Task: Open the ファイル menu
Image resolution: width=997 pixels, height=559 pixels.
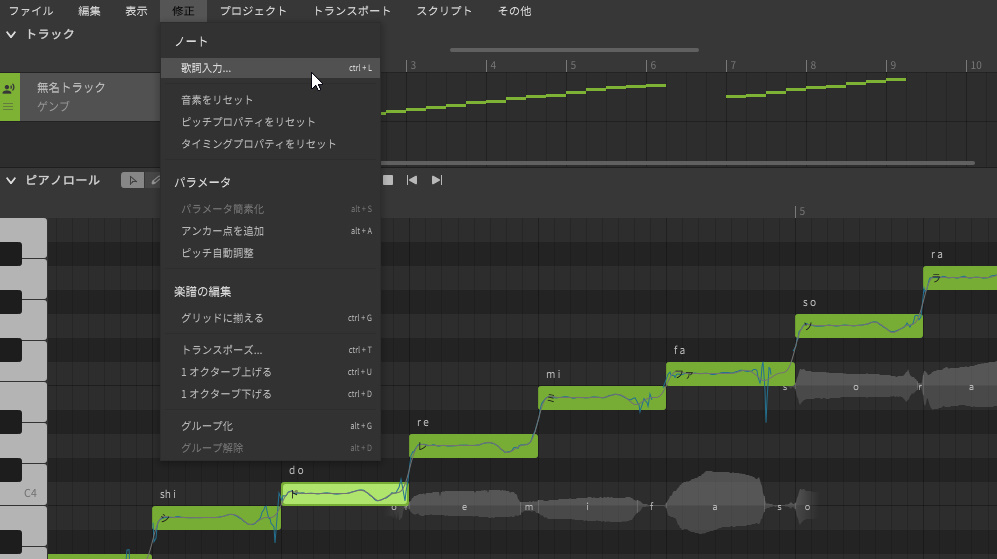Action: click(31, 11)
